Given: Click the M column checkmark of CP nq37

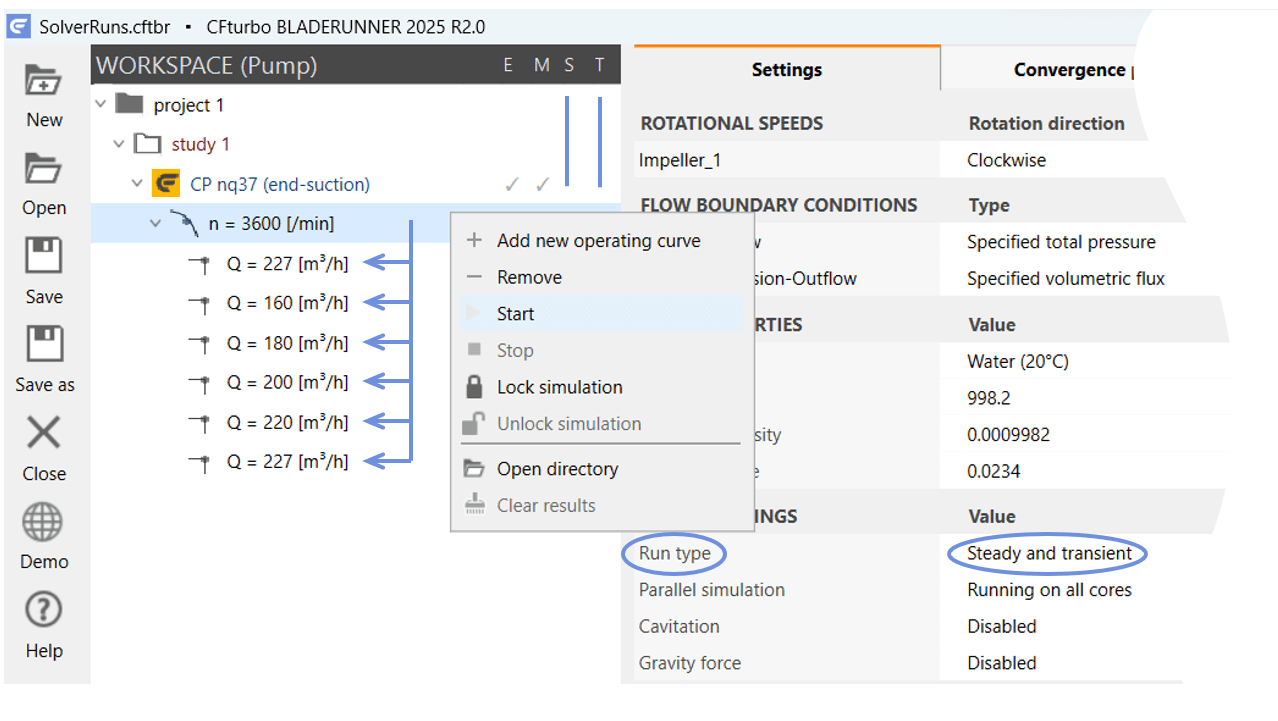Looking at the screenshot, I should (542, 184).
